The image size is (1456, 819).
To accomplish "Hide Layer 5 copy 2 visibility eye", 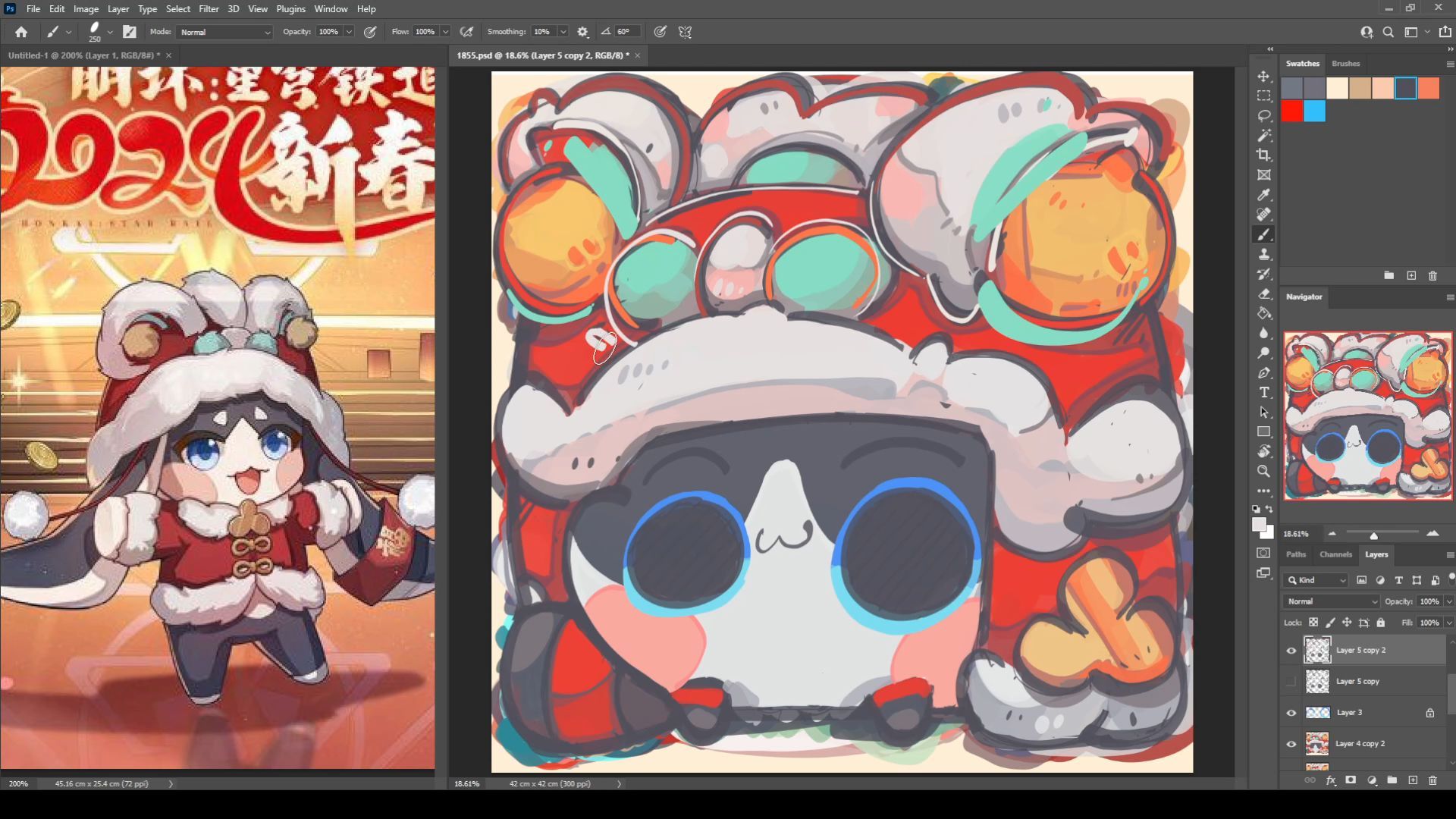I will [1291, 651].
